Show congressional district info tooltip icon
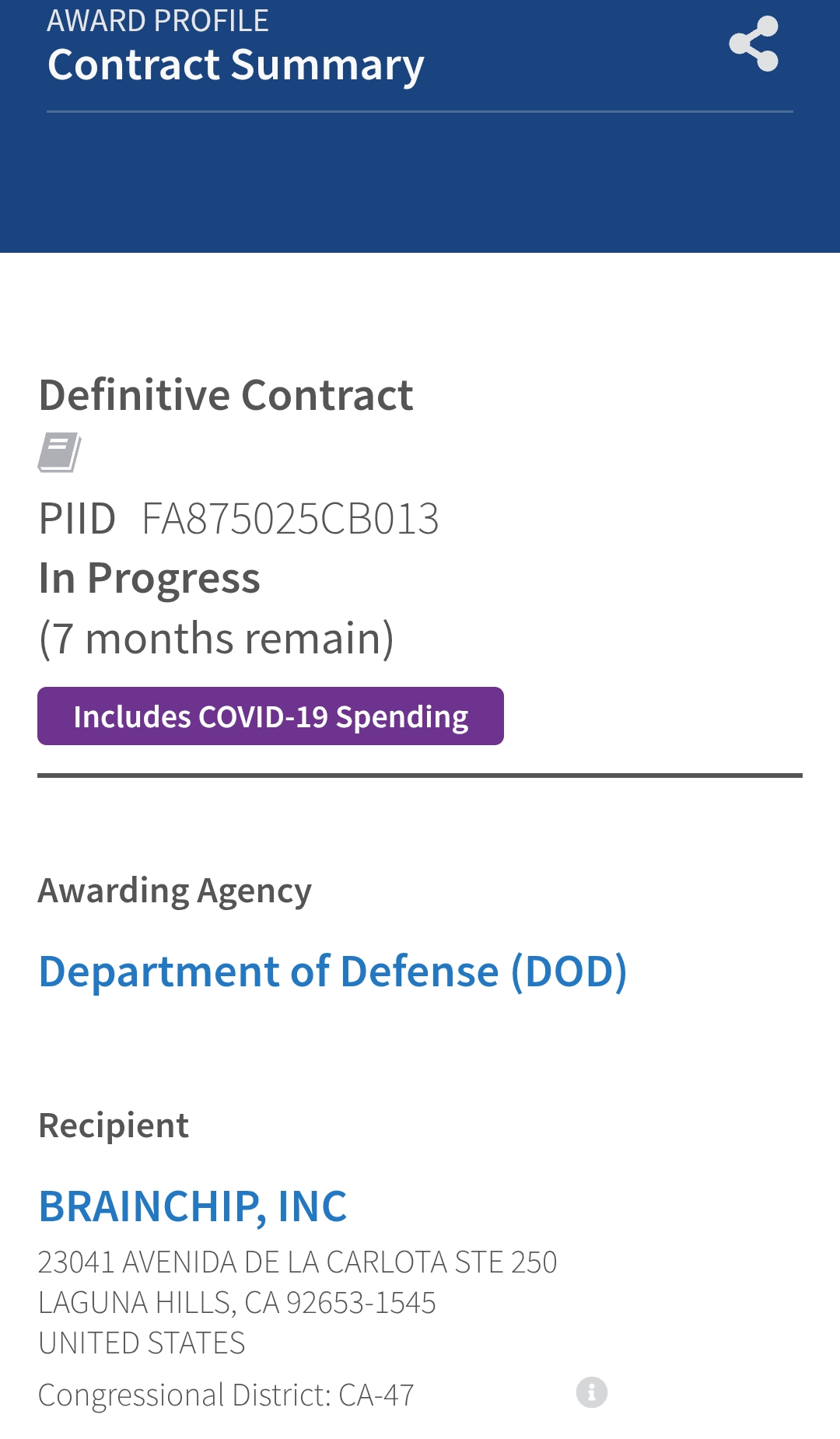This screenshot has width=840, height=1439. (x=592, y=1392)
